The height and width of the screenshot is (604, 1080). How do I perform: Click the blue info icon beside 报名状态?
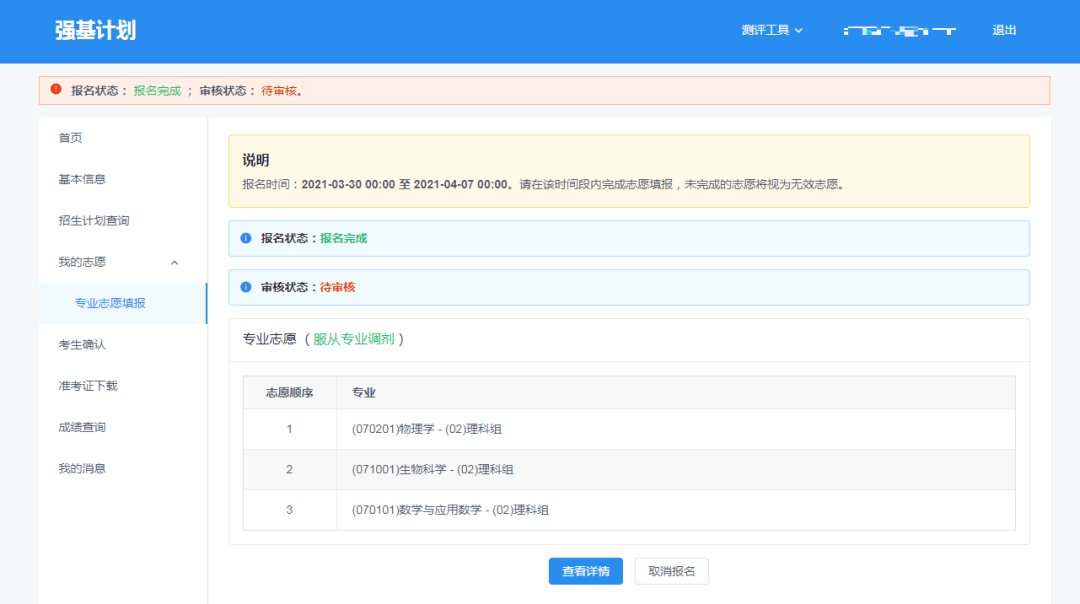[246, 238]
